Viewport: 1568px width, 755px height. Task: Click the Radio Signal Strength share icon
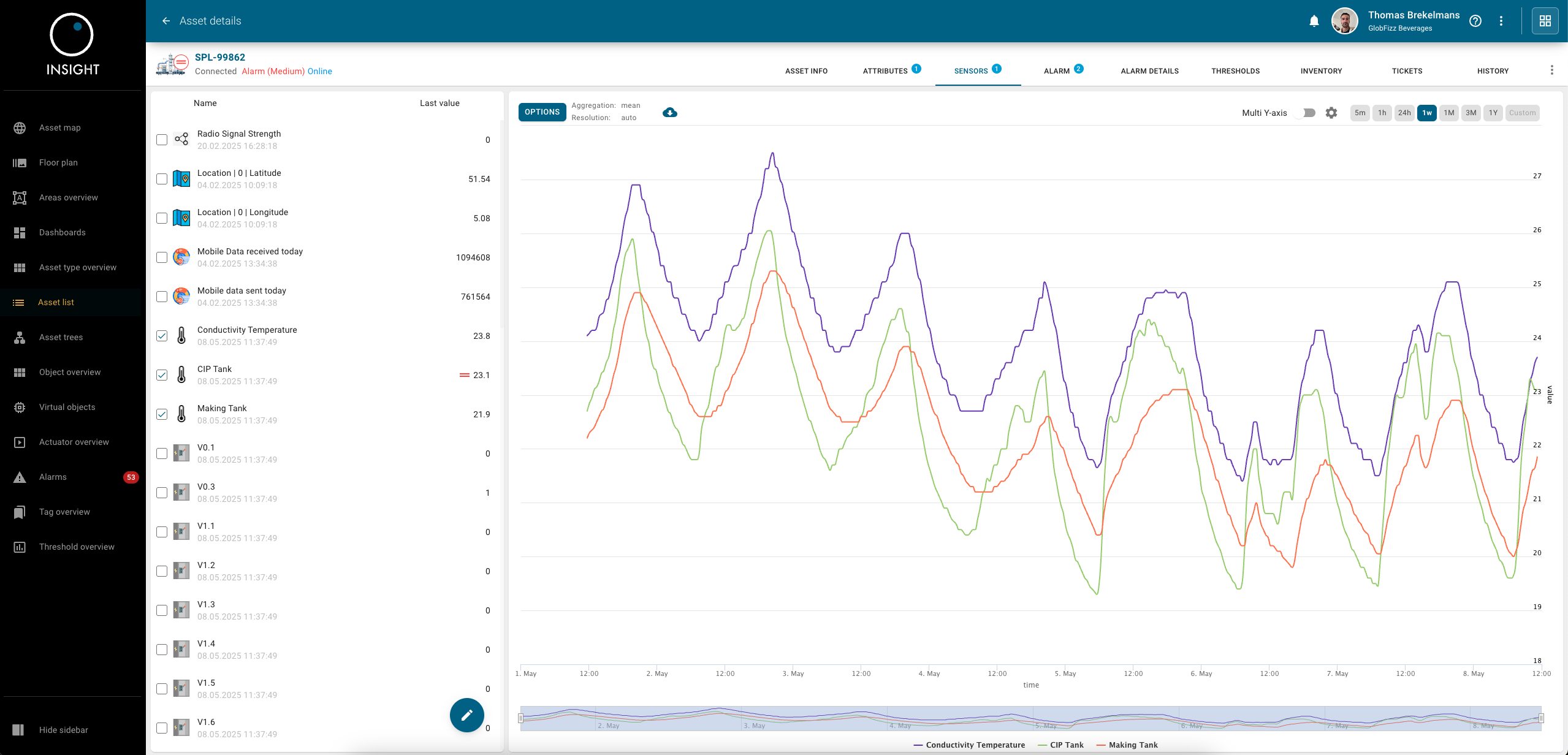181,139
